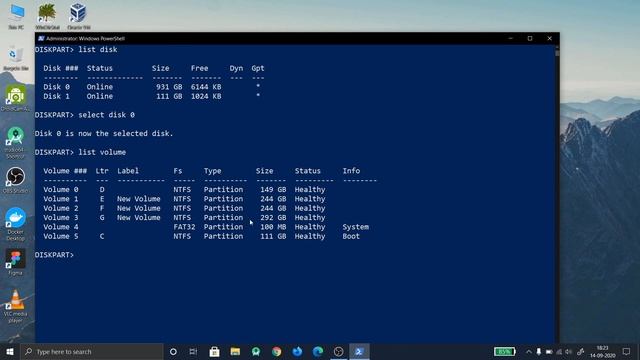Launch Firefox from the taskbar
This screenshot has height=360, width=640.
tap(297, 351)
